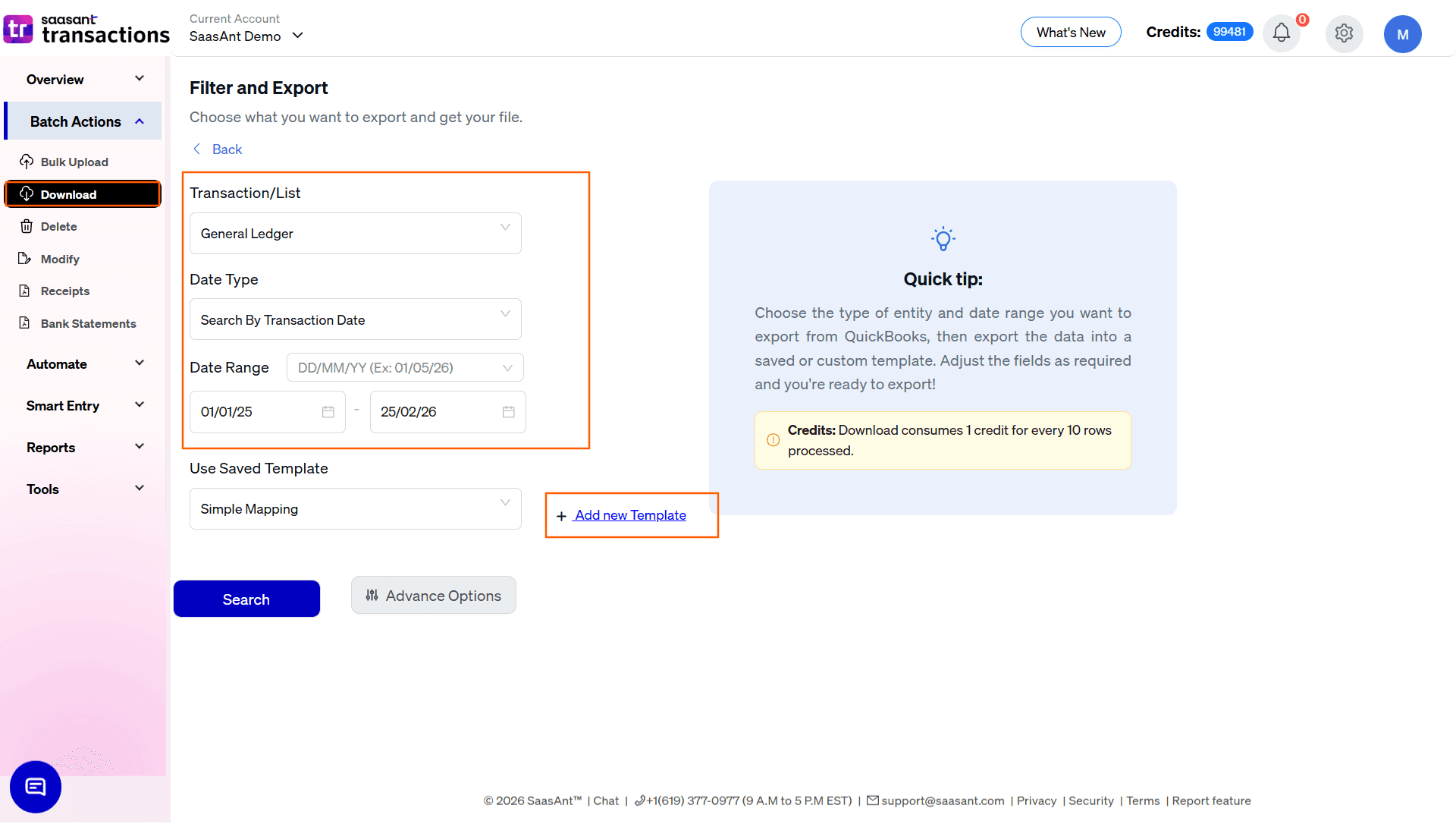The height and width of the screenshot is (824, 1456).
Task: Select the Bulk Upload icon
Action: point(27,162)
